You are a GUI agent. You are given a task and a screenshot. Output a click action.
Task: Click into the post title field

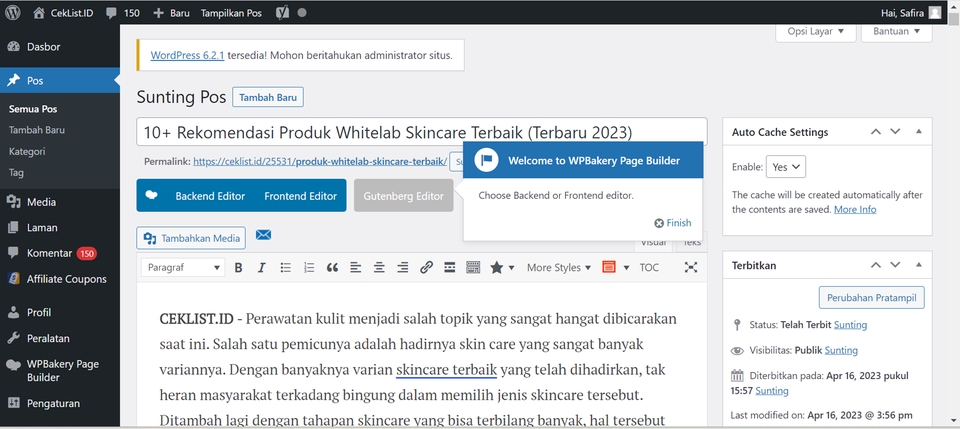click(422, 132)
